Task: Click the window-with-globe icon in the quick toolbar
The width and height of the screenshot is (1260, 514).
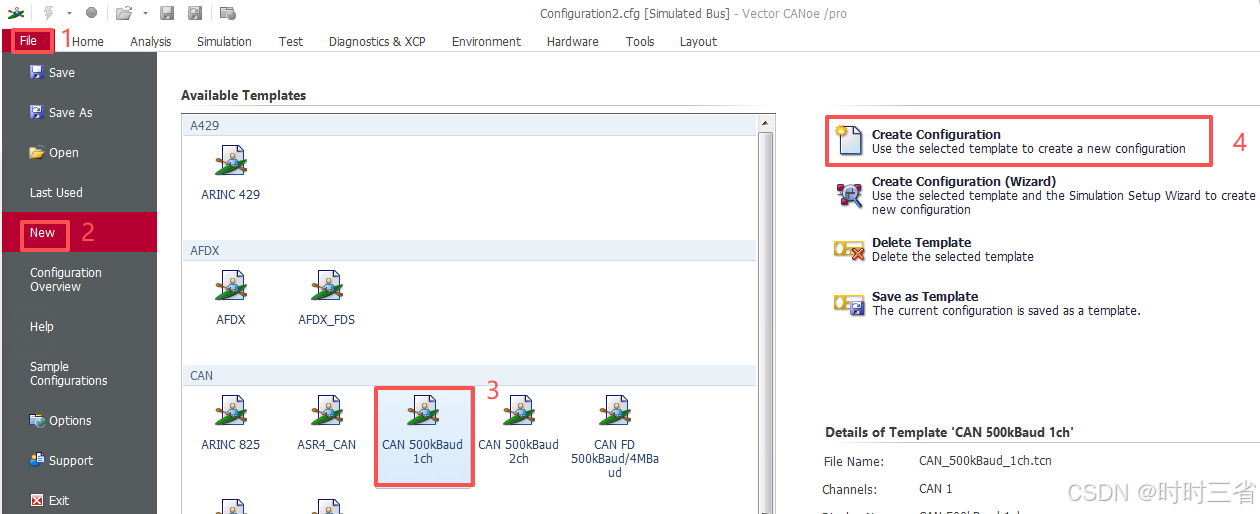Action: point(228,13)
